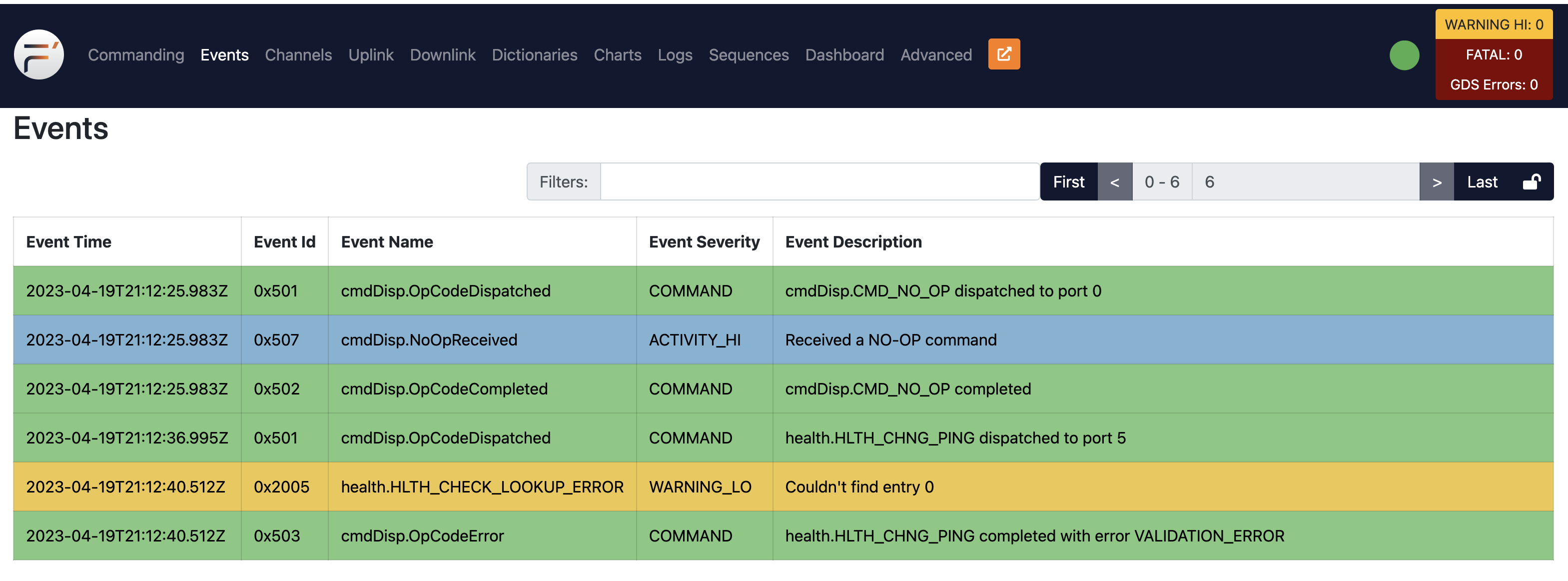Image resolution: width=1568 pixels, height=581 pixels.
Task: Click the green connection status indicator
Action: [x=1404, y=55]
